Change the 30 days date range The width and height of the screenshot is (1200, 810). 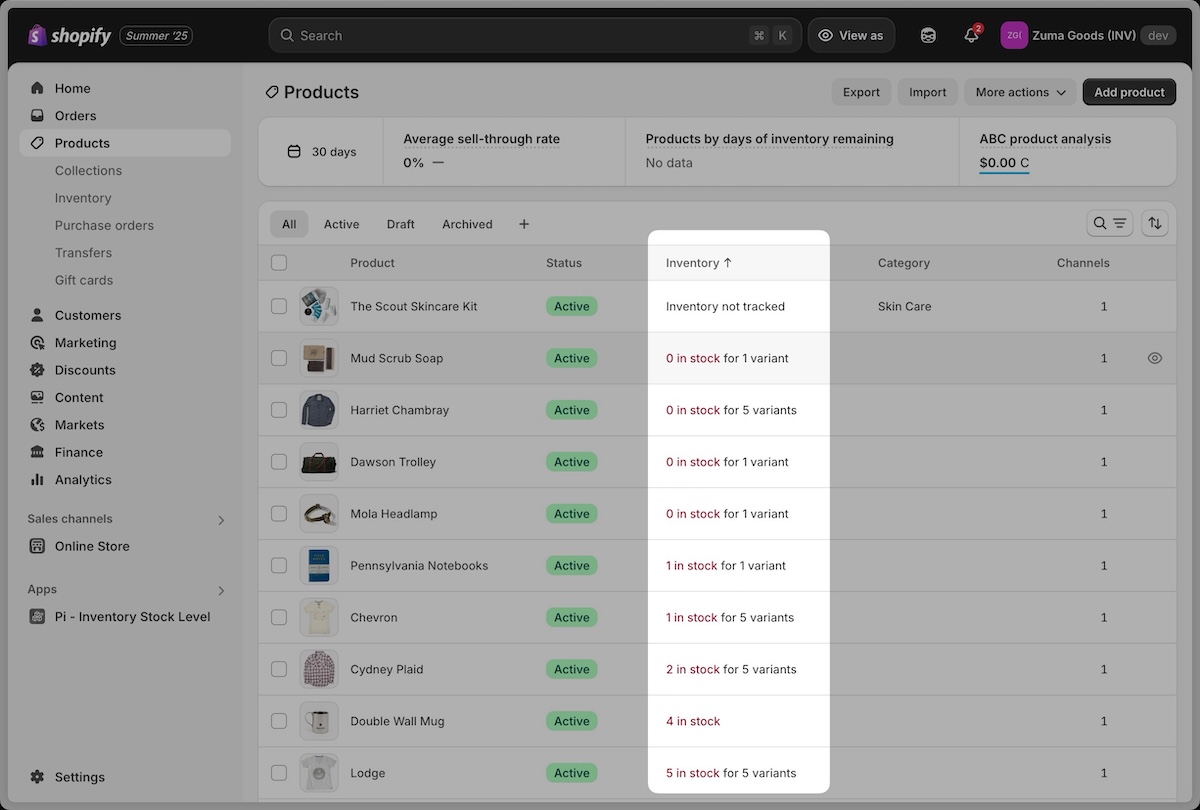tap(321, 152)
